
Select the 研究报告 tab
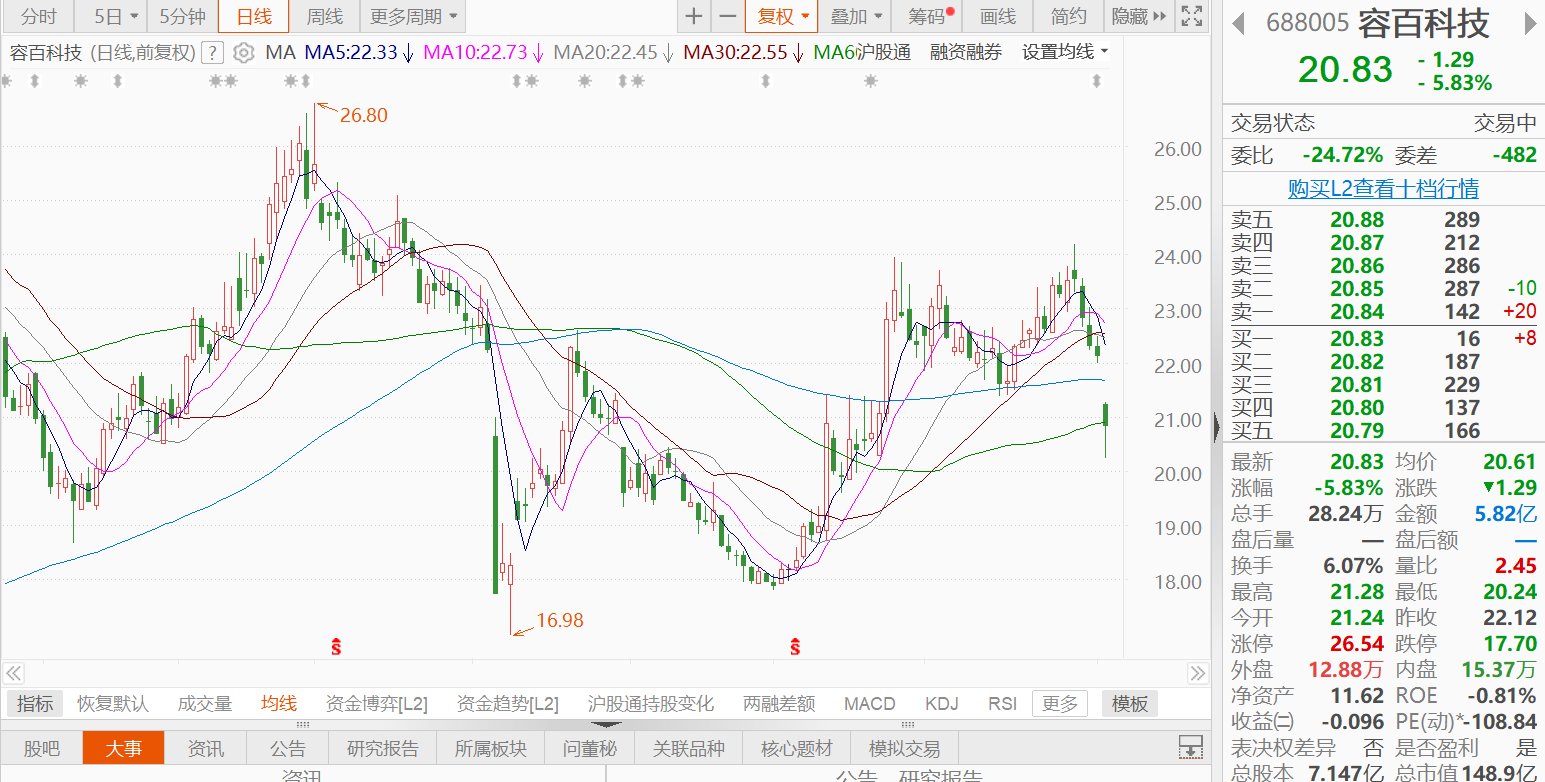coord(383,748)
